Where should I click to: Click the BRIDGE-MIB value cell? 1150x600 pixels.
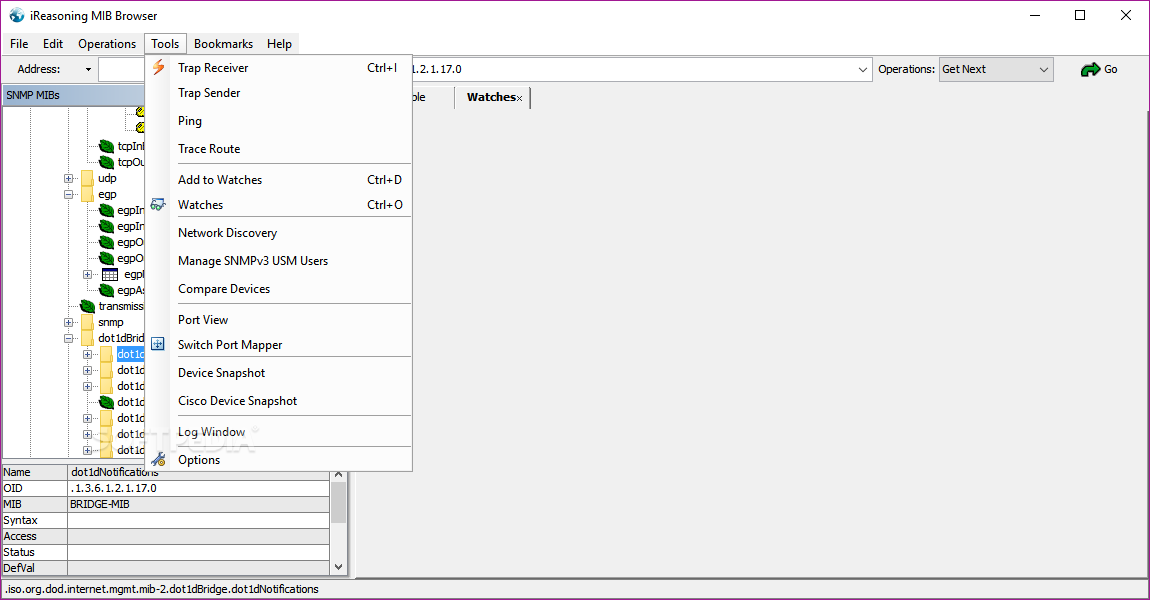click(x=198, y=505)
